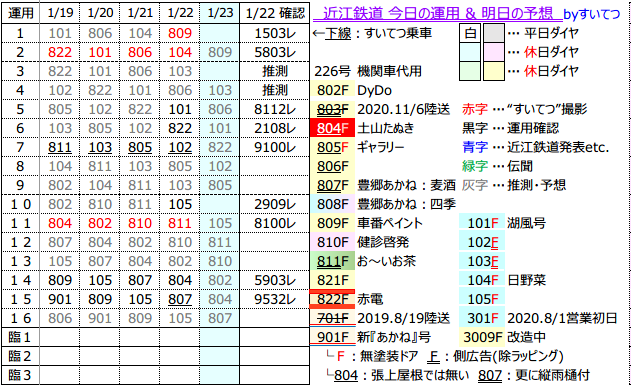The height and width of the screenshot is (385, 631).
Task: Click the 9100レ confirmation cell
Action: click(275, 147)
